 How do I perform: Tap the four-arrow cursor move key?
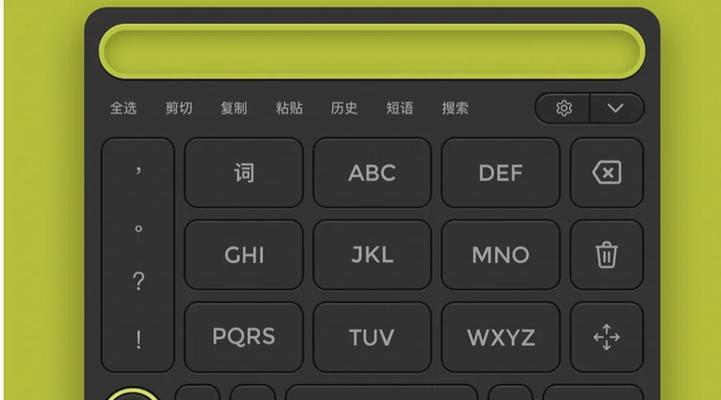(x=607, y=337)
